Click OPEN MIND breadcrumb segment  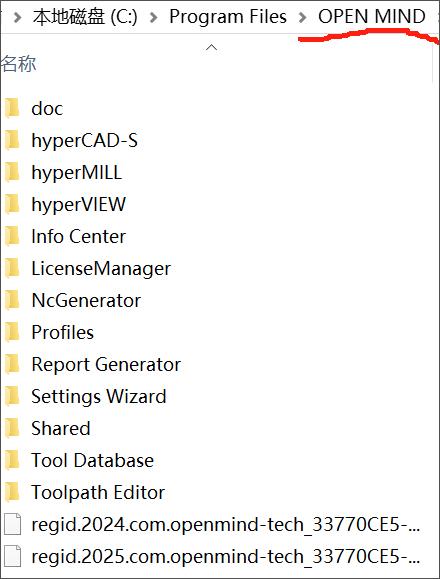[x=372, y=17]
